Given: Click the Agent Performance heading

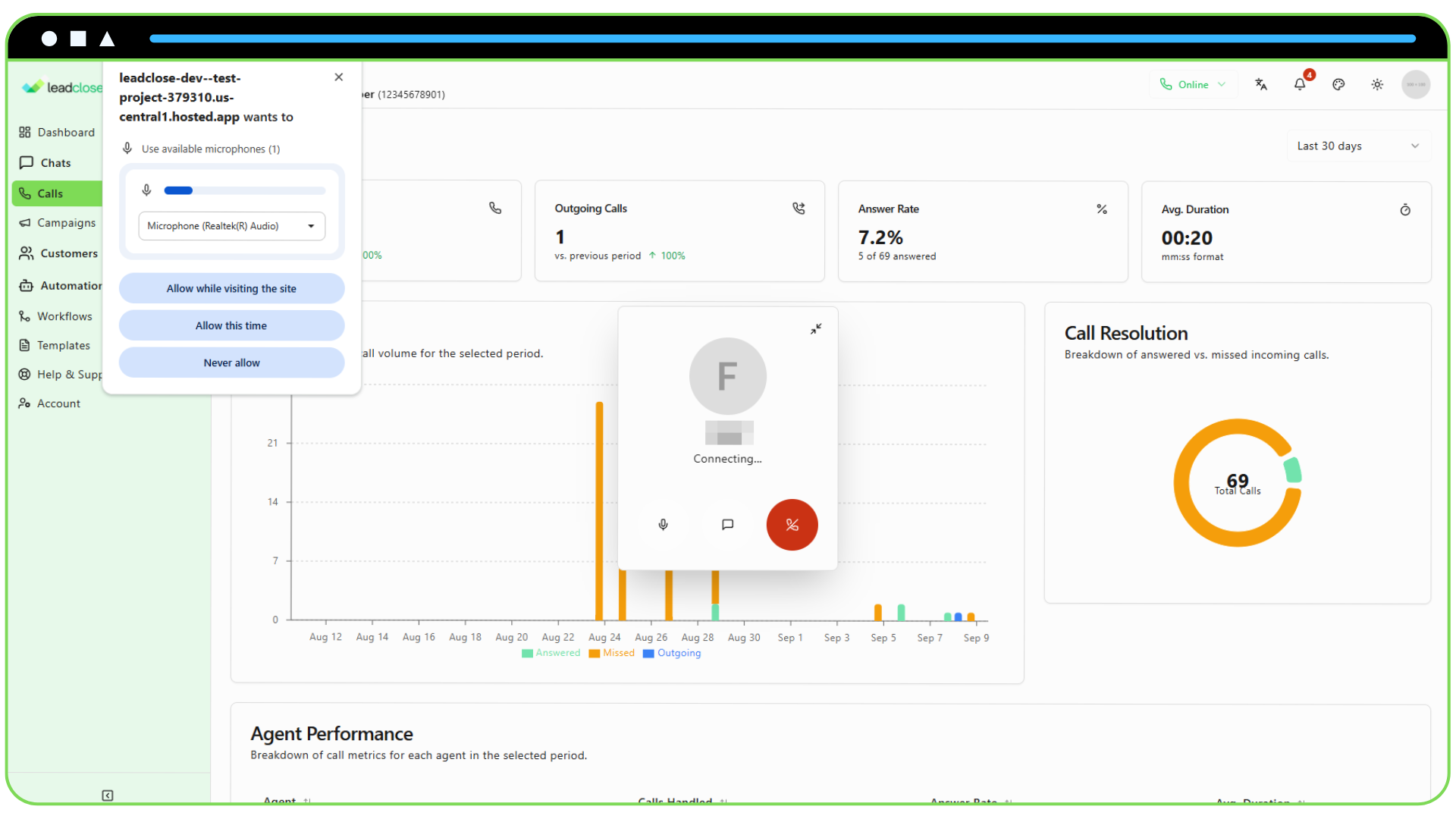Looking at the screenshot, I should tap(331, 734).
